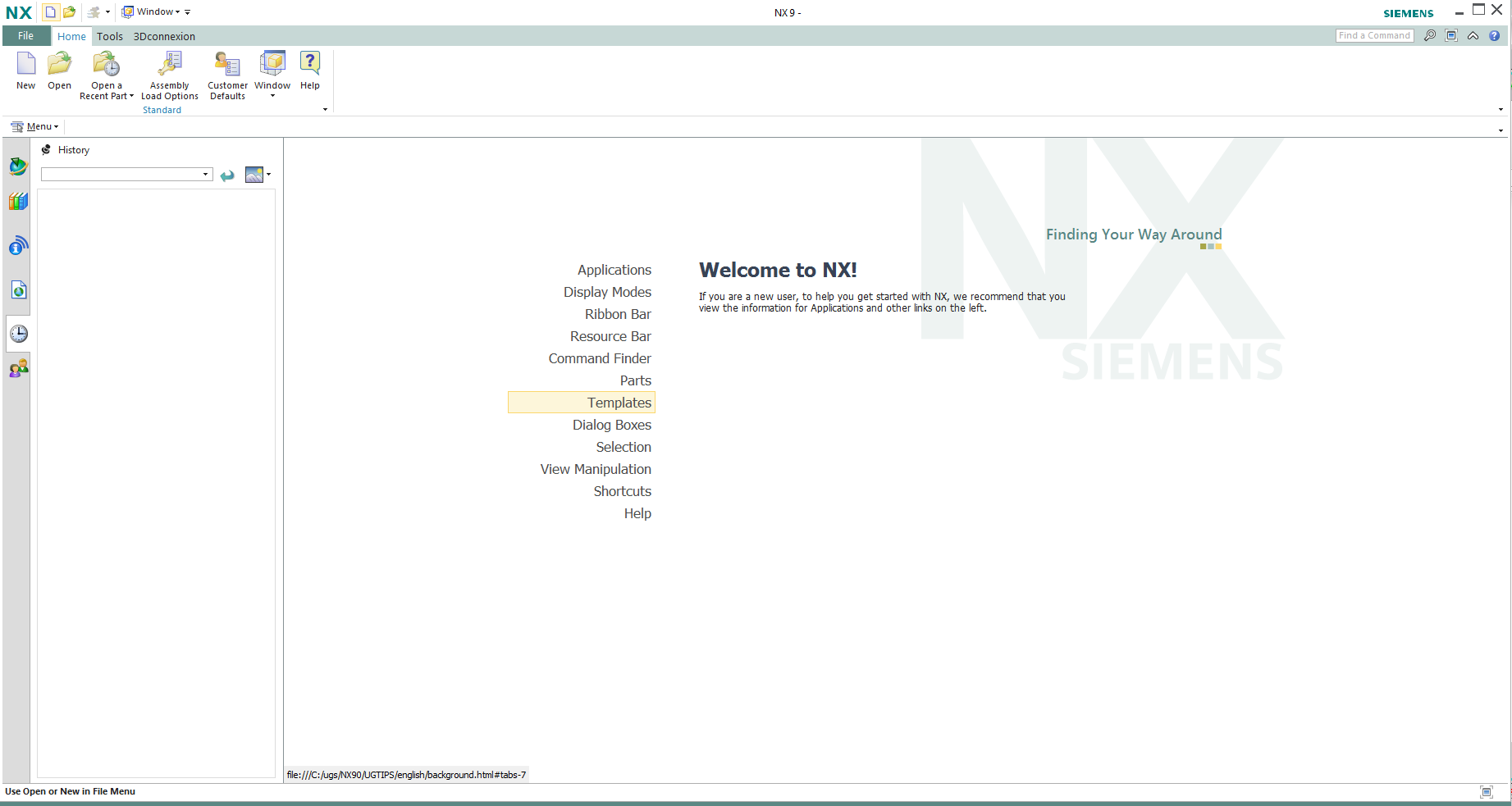This screenshot has height=806, width=1512.
Task: Open the top border bar options arrow
Action: [1501, 130]
